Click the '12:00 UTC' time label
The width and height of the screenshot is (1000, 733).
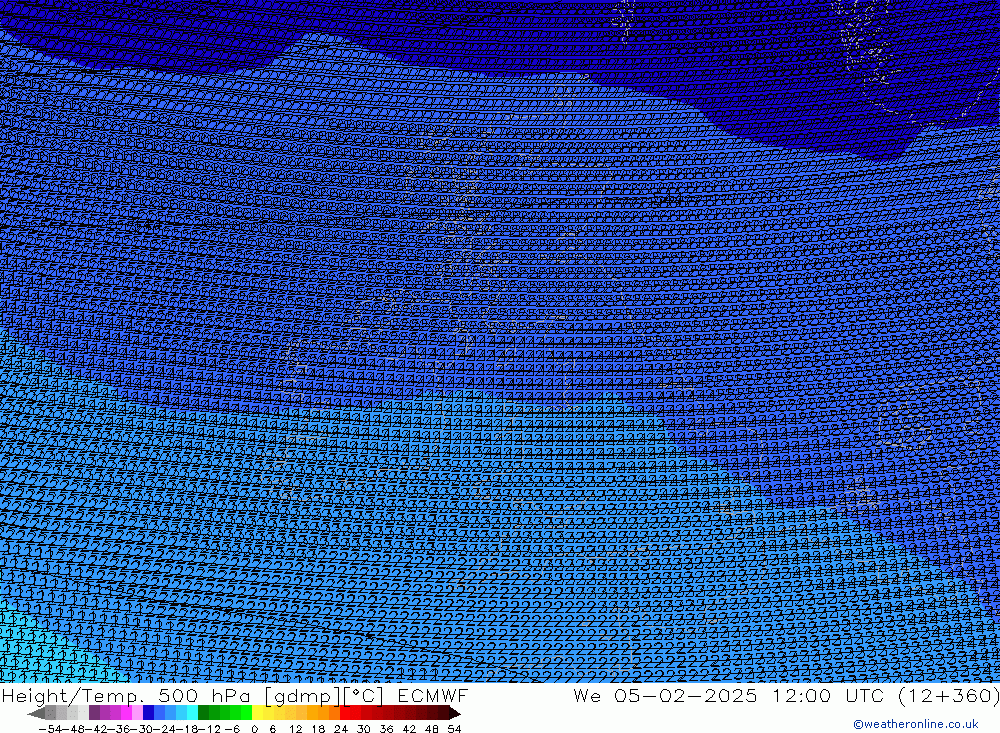tap(828, 695)
